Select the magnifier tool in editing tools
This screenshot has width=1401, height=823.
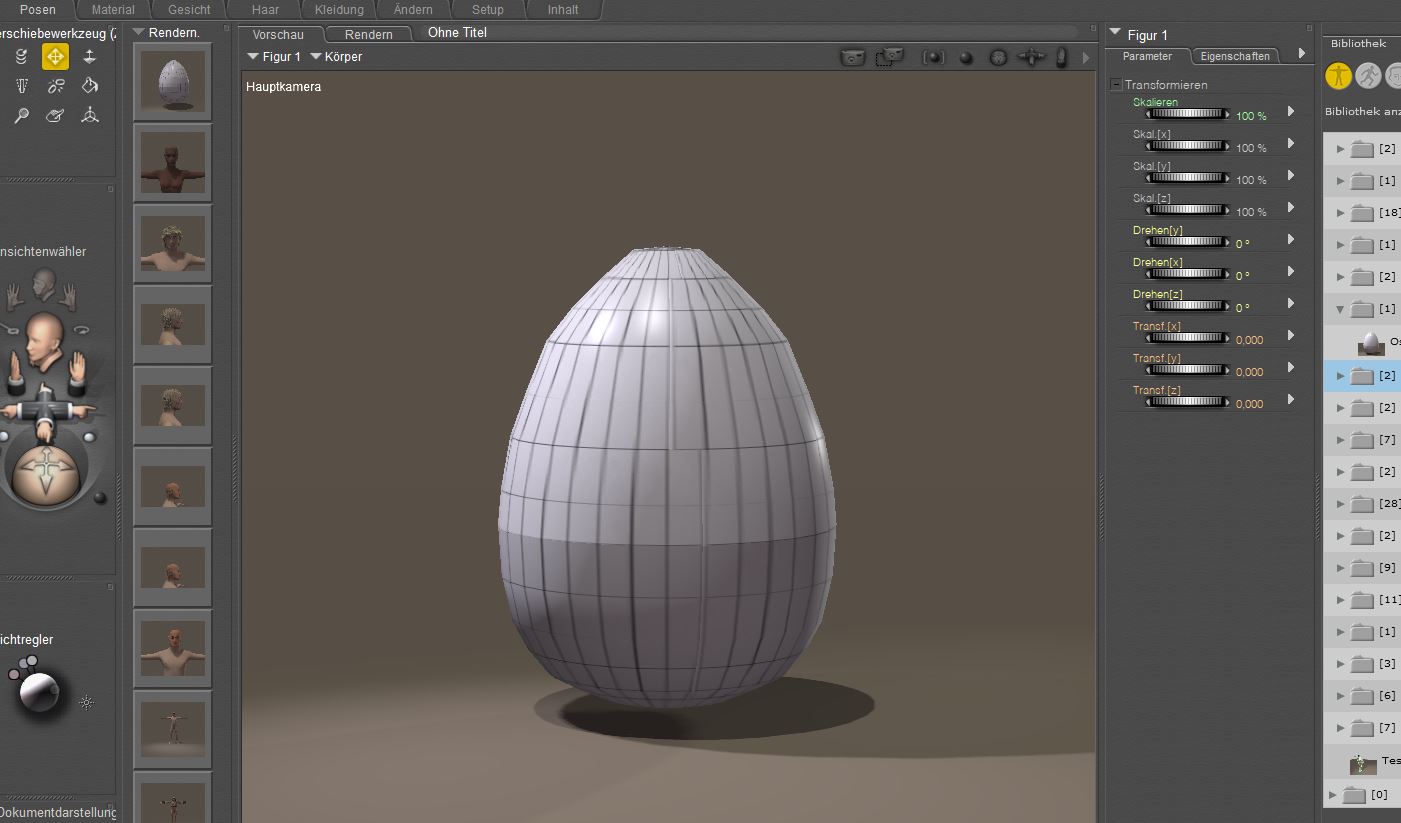[x=21, y=115]
